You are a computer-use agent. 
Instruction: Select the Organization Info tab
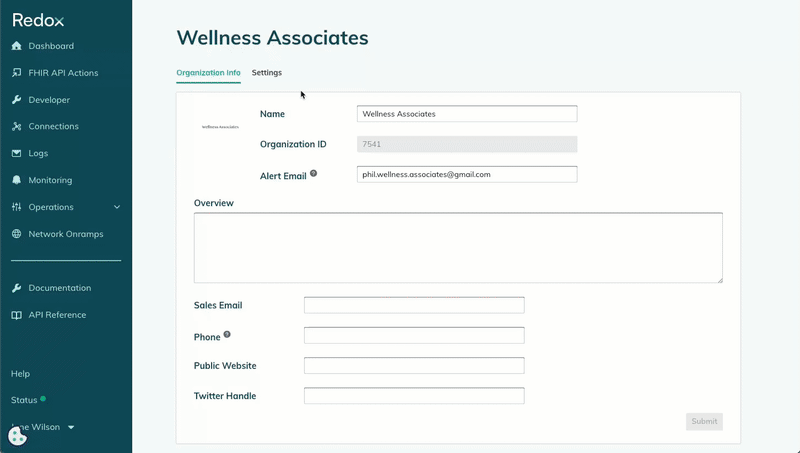click(208, 72)
